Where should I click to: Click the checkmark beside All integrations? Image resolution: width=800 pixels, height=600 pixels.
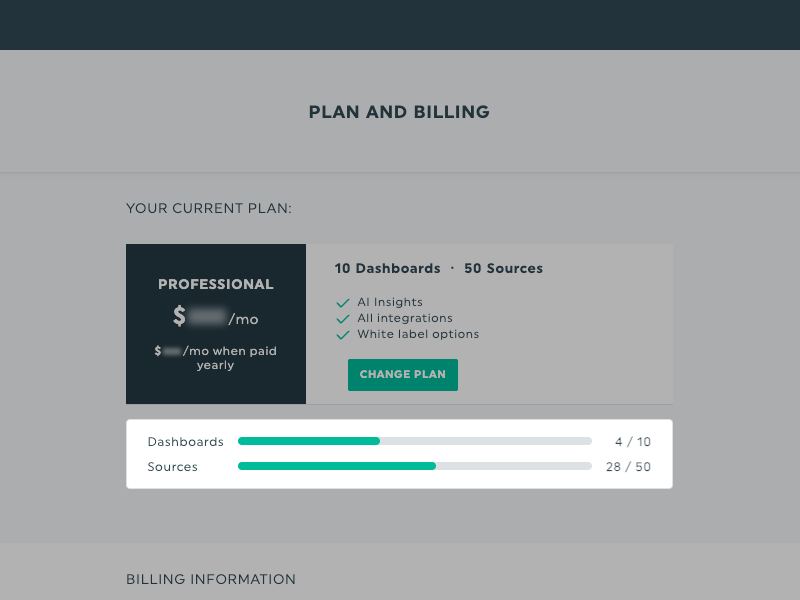click(x=343, y=318)
